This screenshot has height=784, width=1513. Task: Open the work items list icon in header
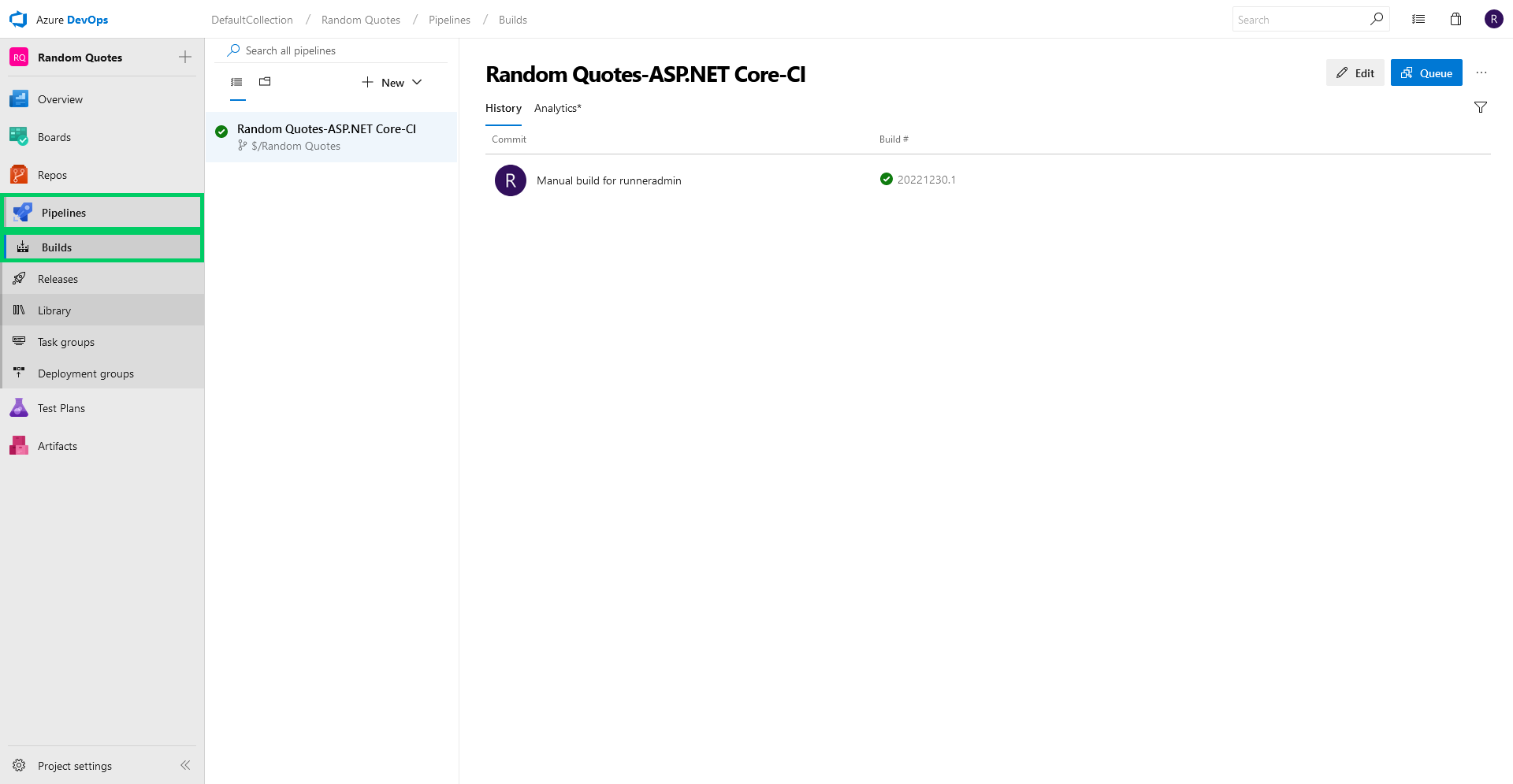pos(1418,19)
